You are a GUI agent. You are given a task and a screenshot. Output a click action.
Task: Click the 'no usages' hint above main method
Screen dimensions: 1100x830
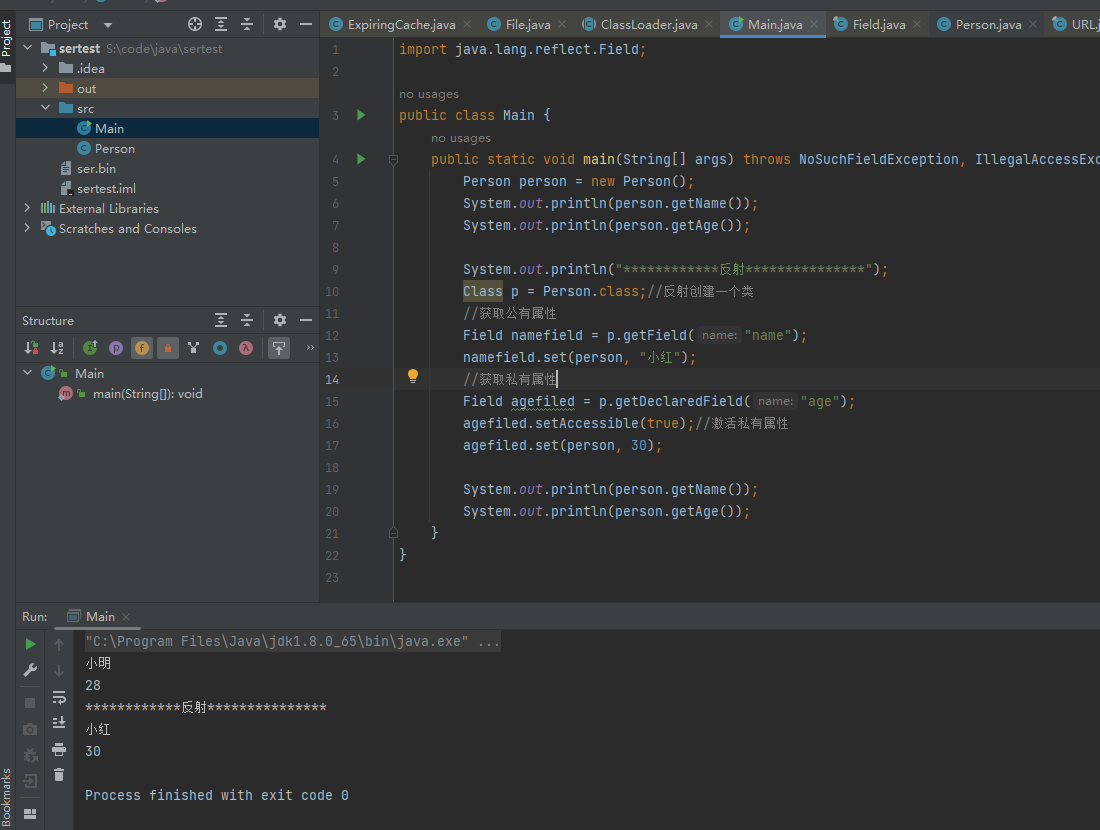click(461, 138)
